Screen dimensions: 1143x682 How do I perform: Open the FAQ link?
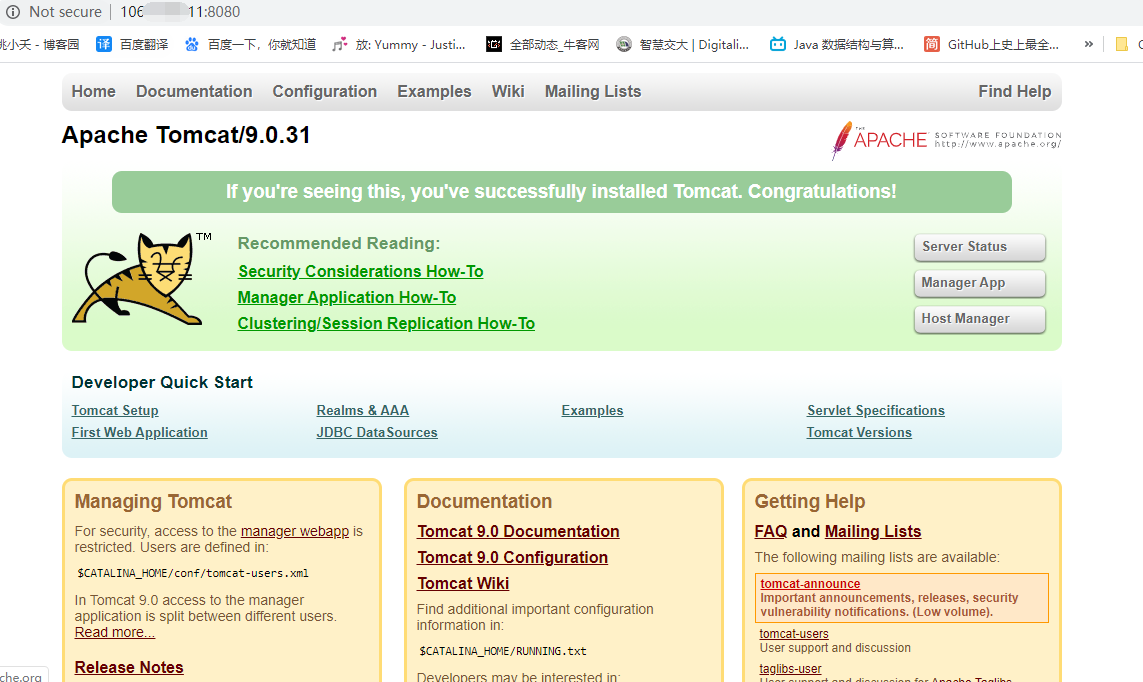771,531
